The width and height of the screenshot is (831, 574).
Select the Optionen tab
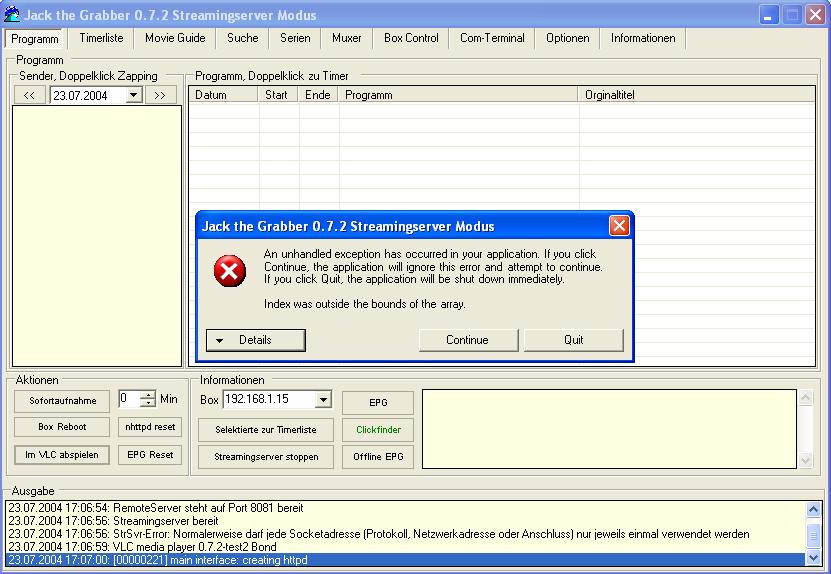point(567,38)
